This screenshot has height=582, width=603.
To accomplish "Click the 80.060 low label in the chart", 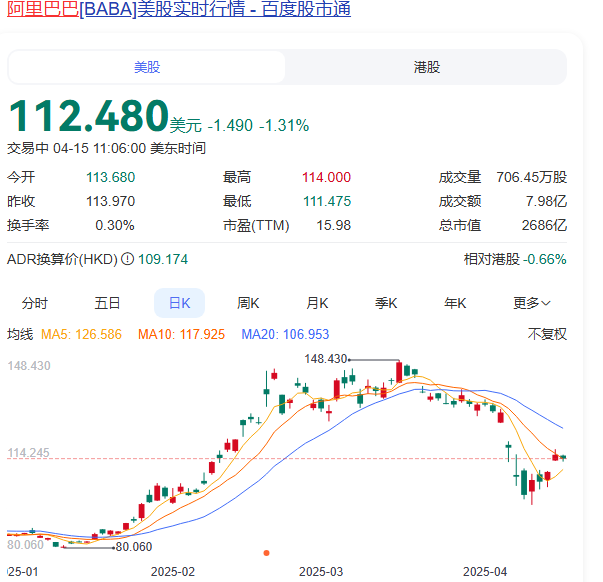I will click(134, 547).
